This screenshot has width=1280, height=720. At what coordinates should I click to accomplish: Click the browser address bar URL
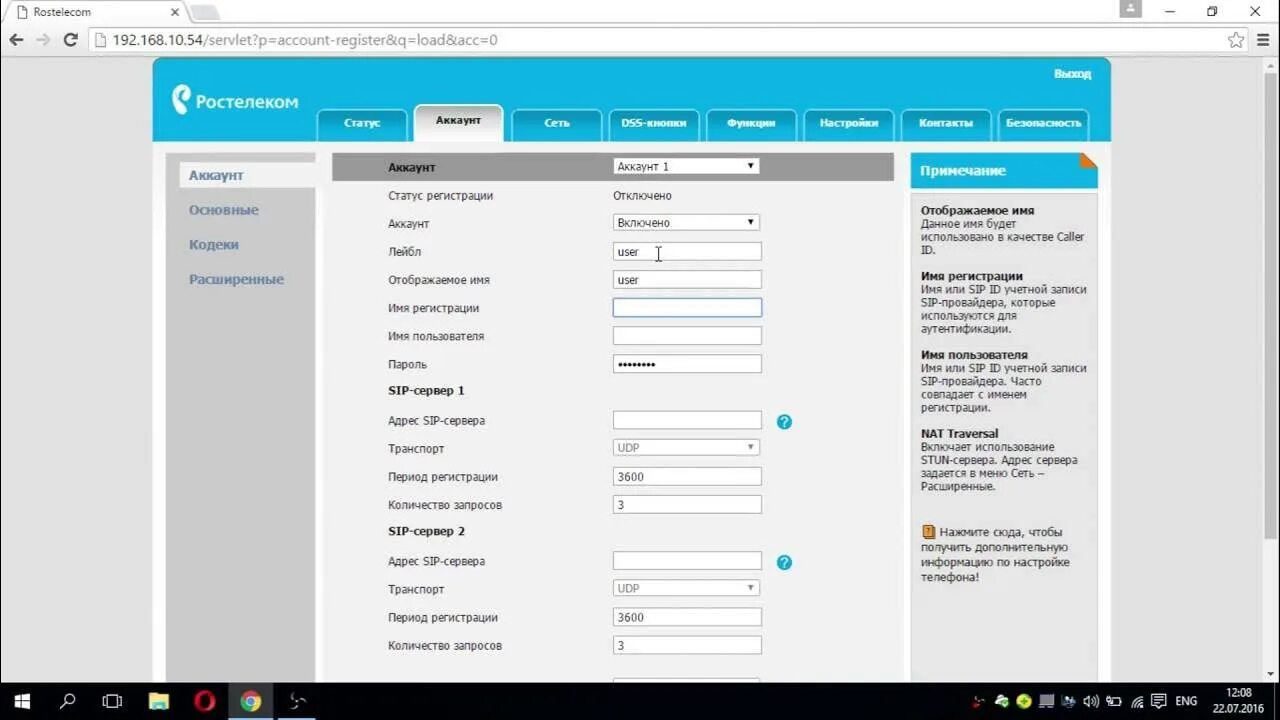coord(305,40)
